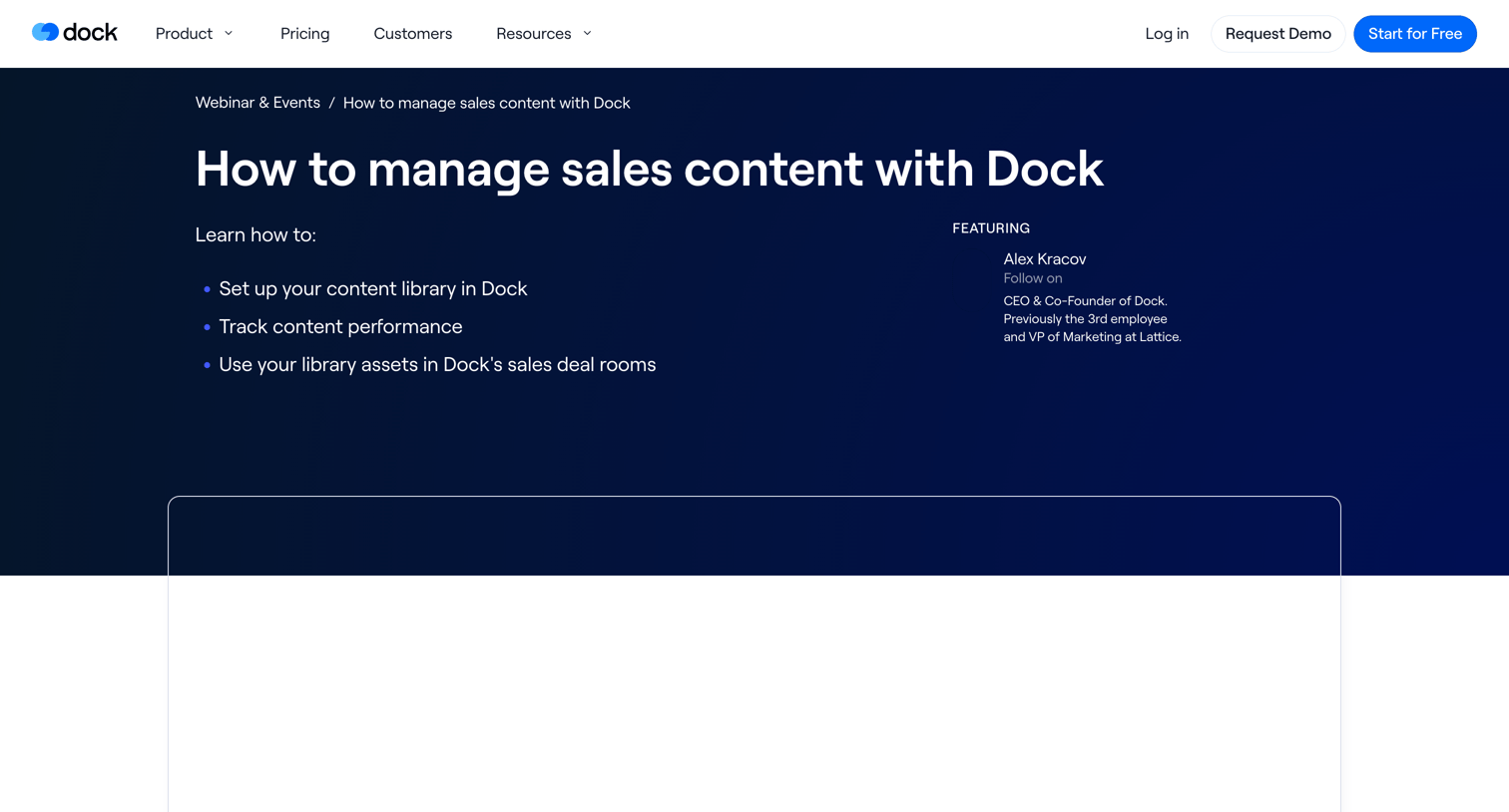The image size is (1509, 812).
Task: Open the Pricing page
Action: [304, 33]
